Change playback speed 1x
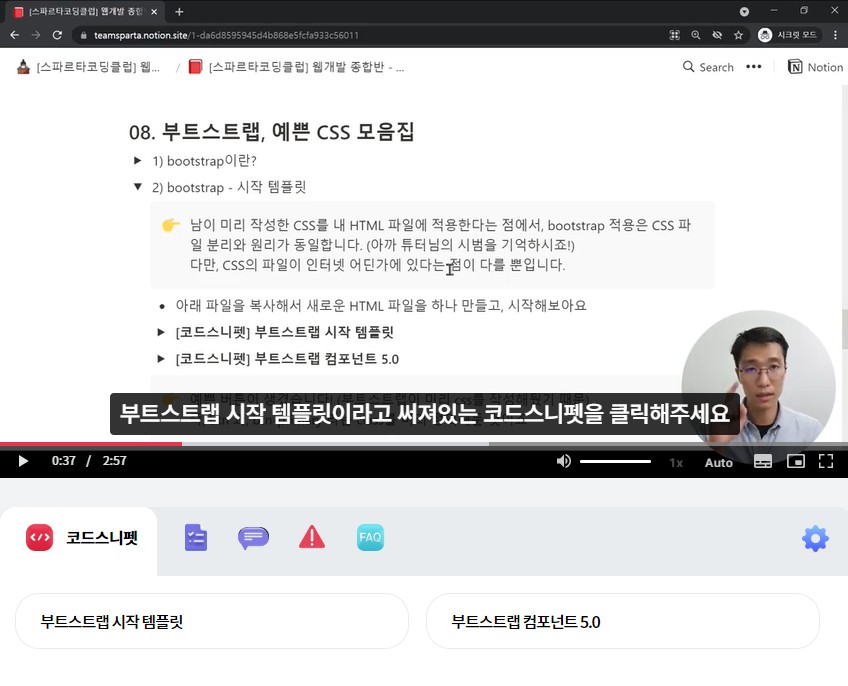This screenshot has height=686, width=848. coord(676,463)
